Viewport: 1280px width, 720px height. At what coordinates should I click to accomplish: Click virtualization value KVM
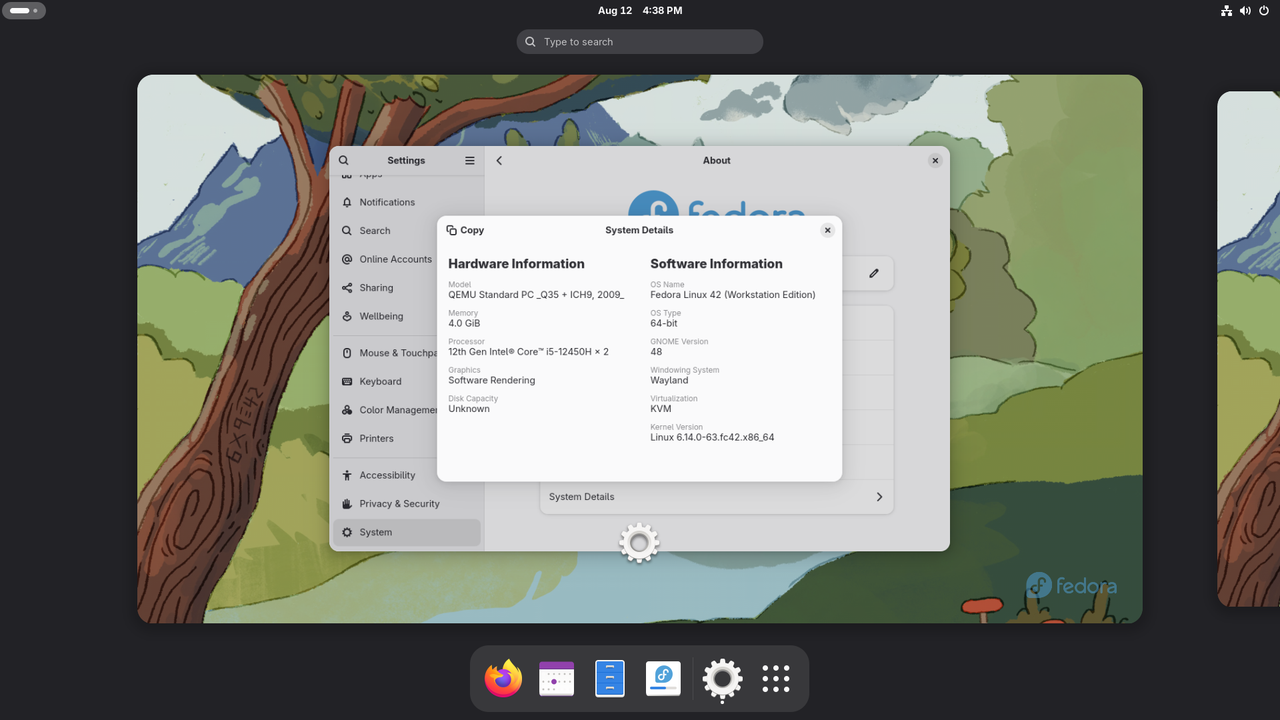[660, 409]
